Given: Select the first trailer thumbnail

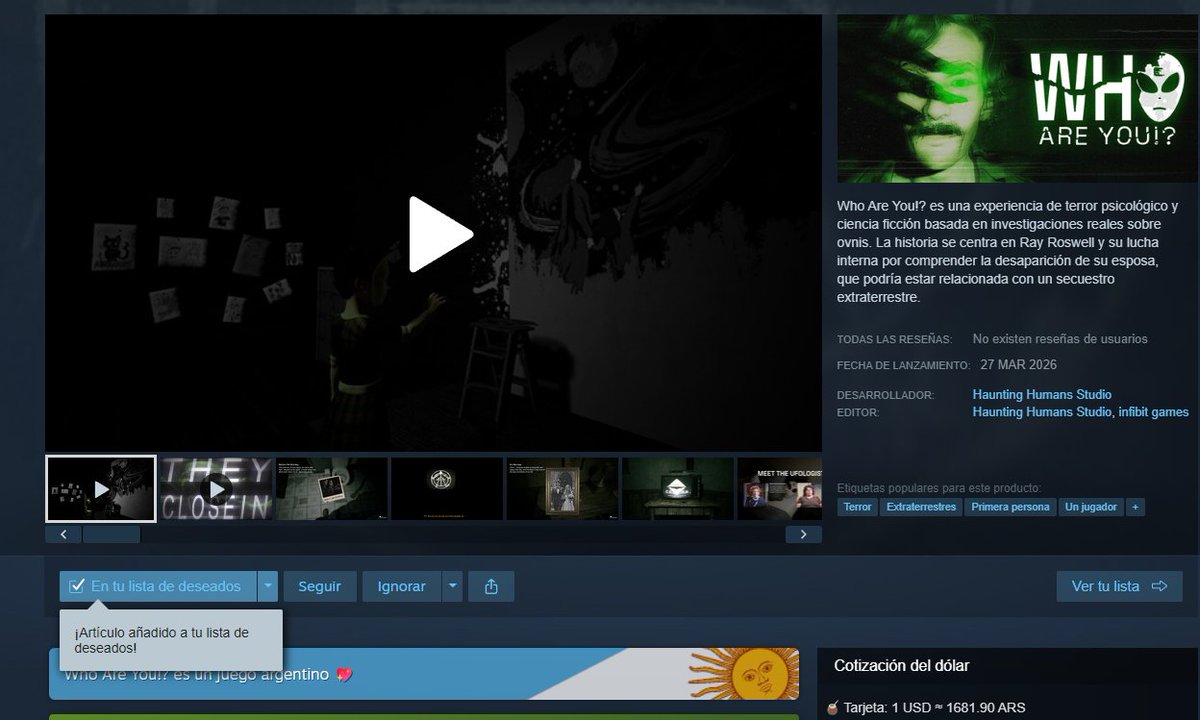Looking at the screenshot, I should click(101, 489).
